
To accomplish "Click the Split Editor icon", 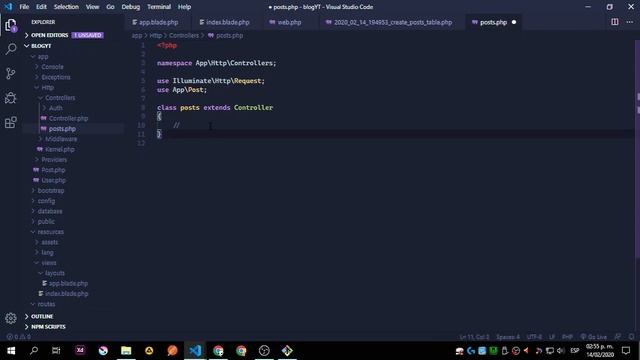I will (x=614, y=22).
